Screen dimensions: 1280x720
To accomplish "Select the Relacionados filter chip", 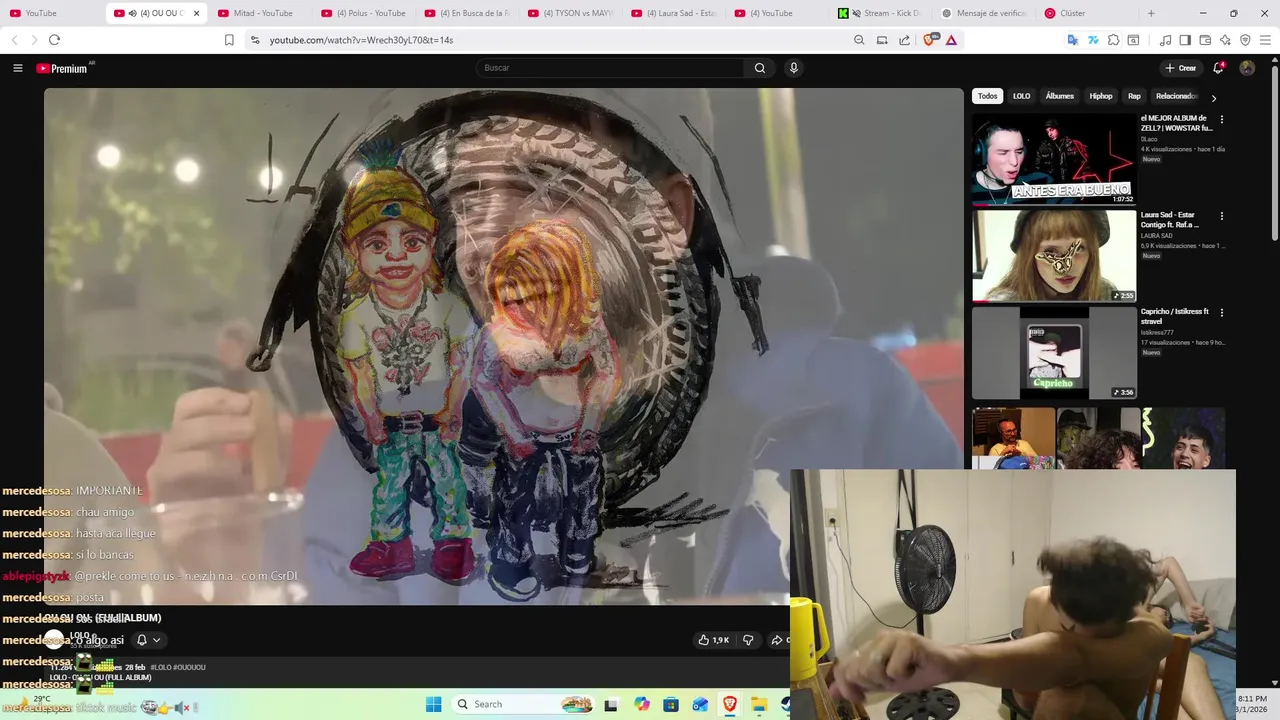I will click(1176, 96).
